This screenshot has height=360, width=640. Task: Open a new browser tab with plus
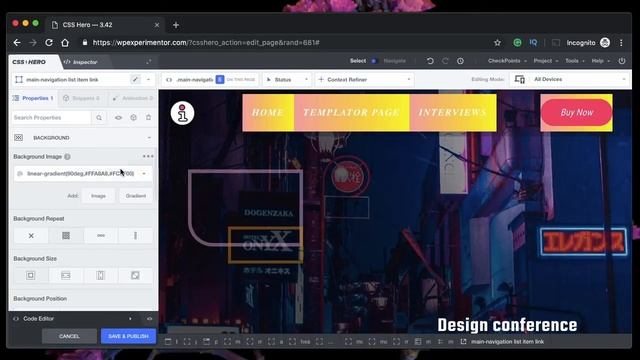(x=176, y=25)
